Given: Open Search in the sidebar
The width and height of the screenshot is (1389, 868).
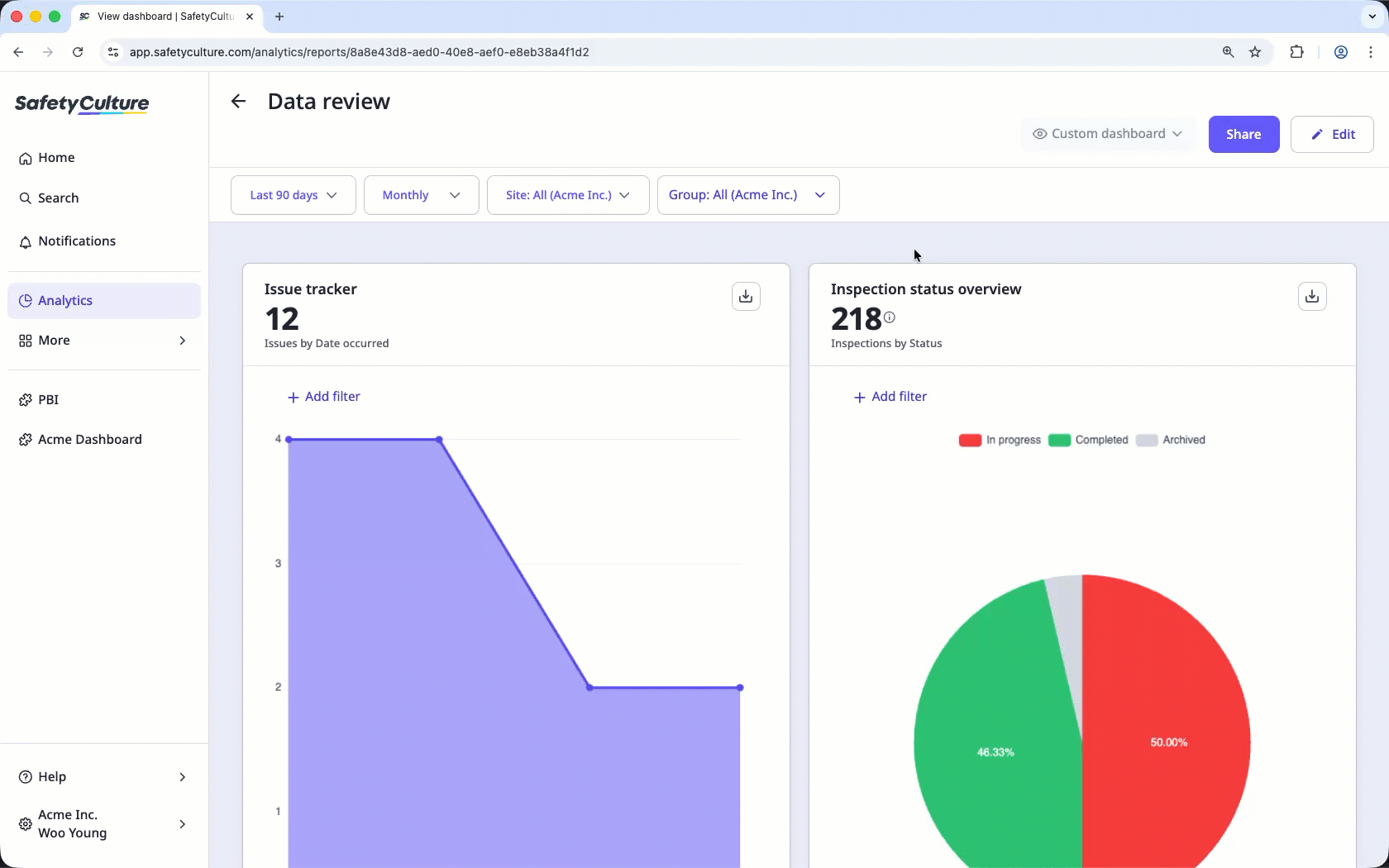Looking at the screenshot, I should (x=104, y=198).
